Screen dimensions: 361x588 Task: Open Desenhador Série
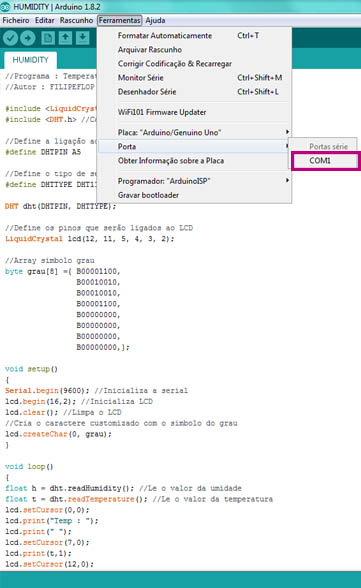pos(194,92)
